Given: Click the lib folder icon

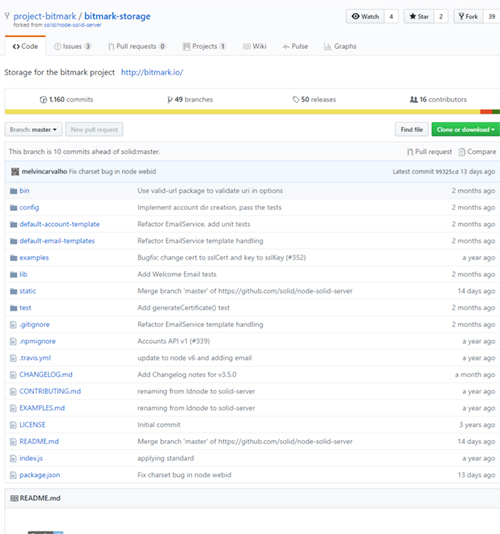Looking at the screenshot, I should [x=14, y=274].
